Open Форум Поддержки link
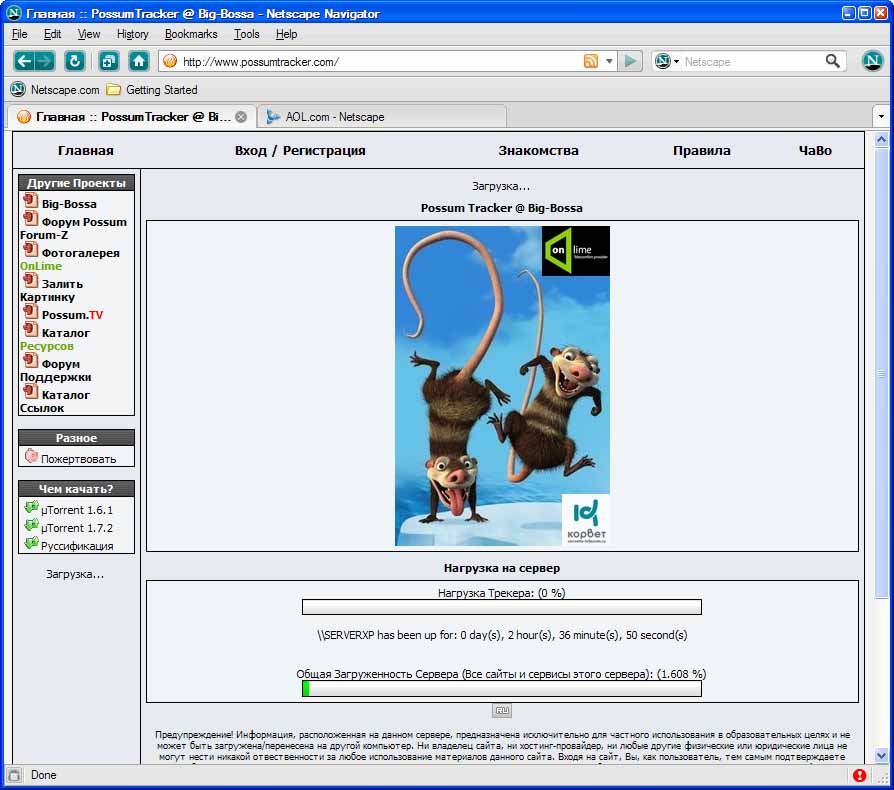 click(56, 370)
